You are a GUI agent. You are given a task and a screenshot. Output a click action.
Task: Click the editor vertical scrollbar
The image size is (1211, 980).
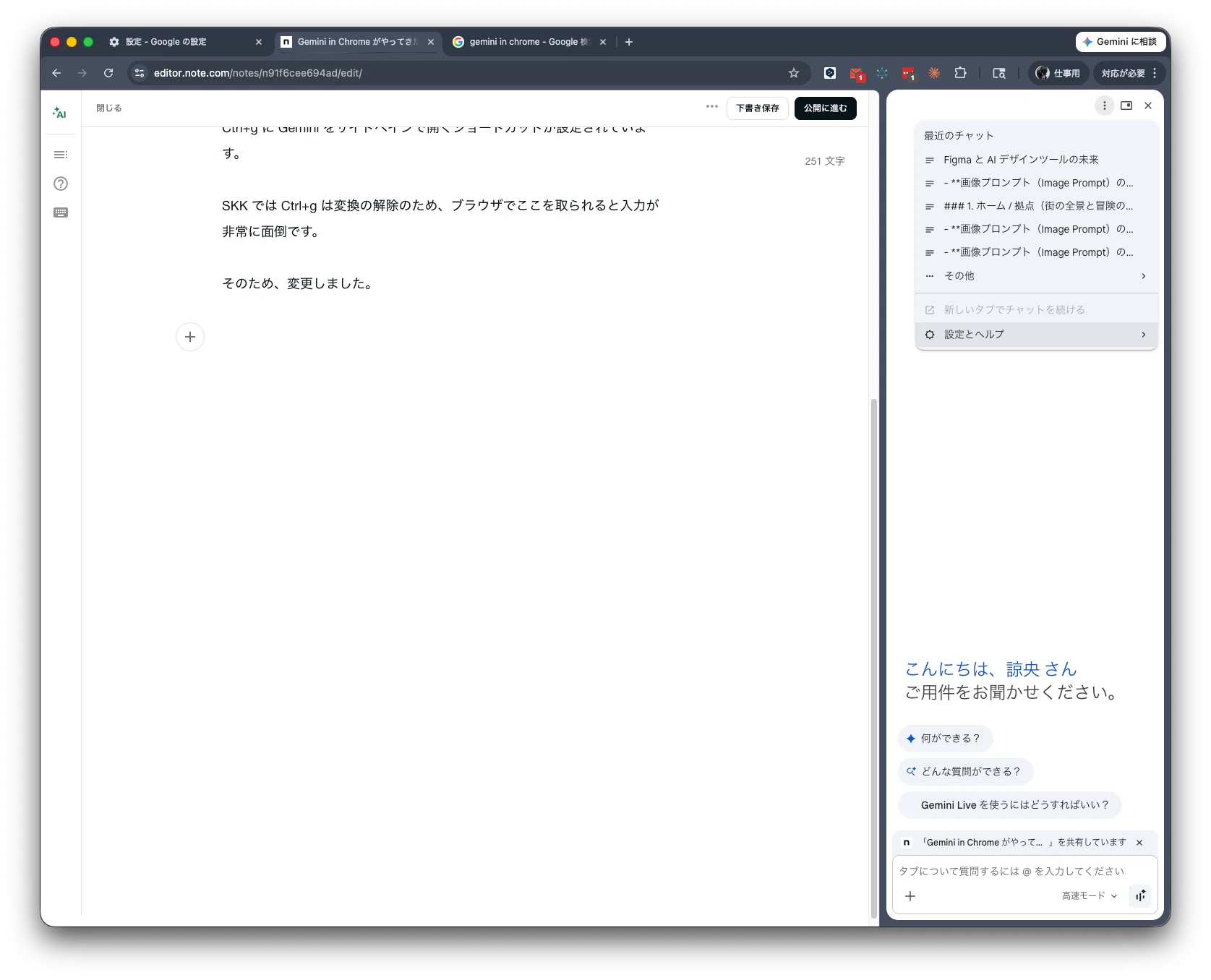[x=874, y=658]
